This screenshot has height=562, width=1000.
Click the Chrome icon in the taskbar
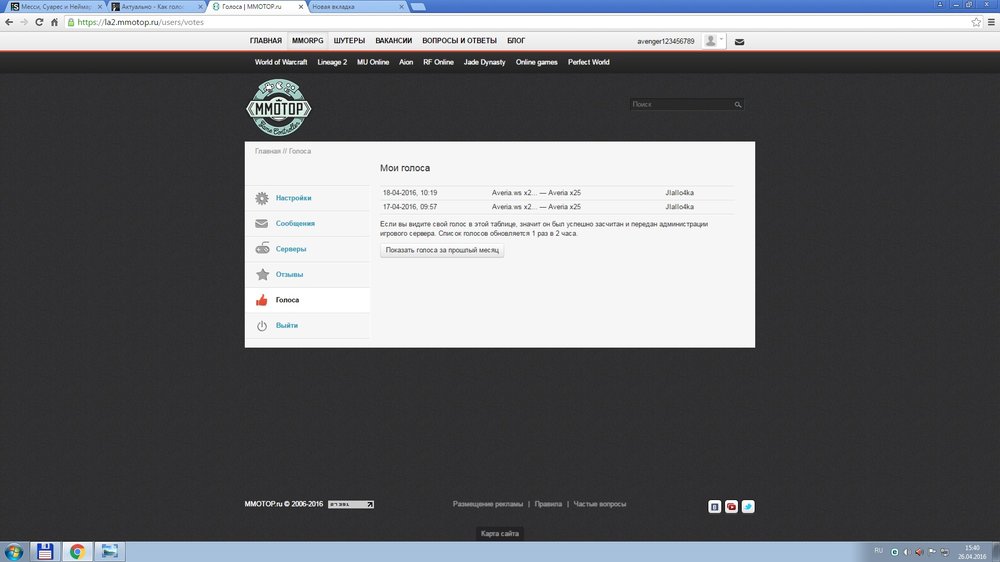click(x=76, y=551)
